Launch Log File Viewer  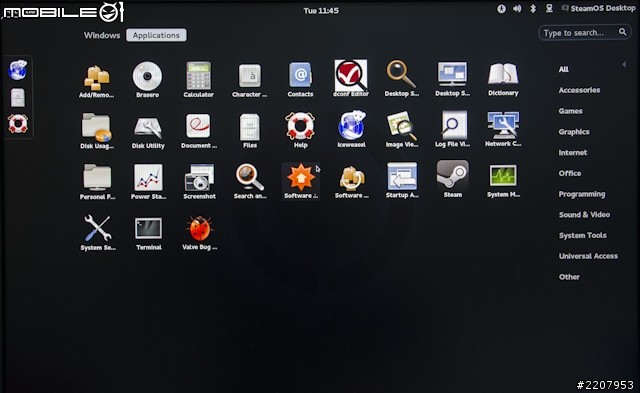(x=452, y=129)
